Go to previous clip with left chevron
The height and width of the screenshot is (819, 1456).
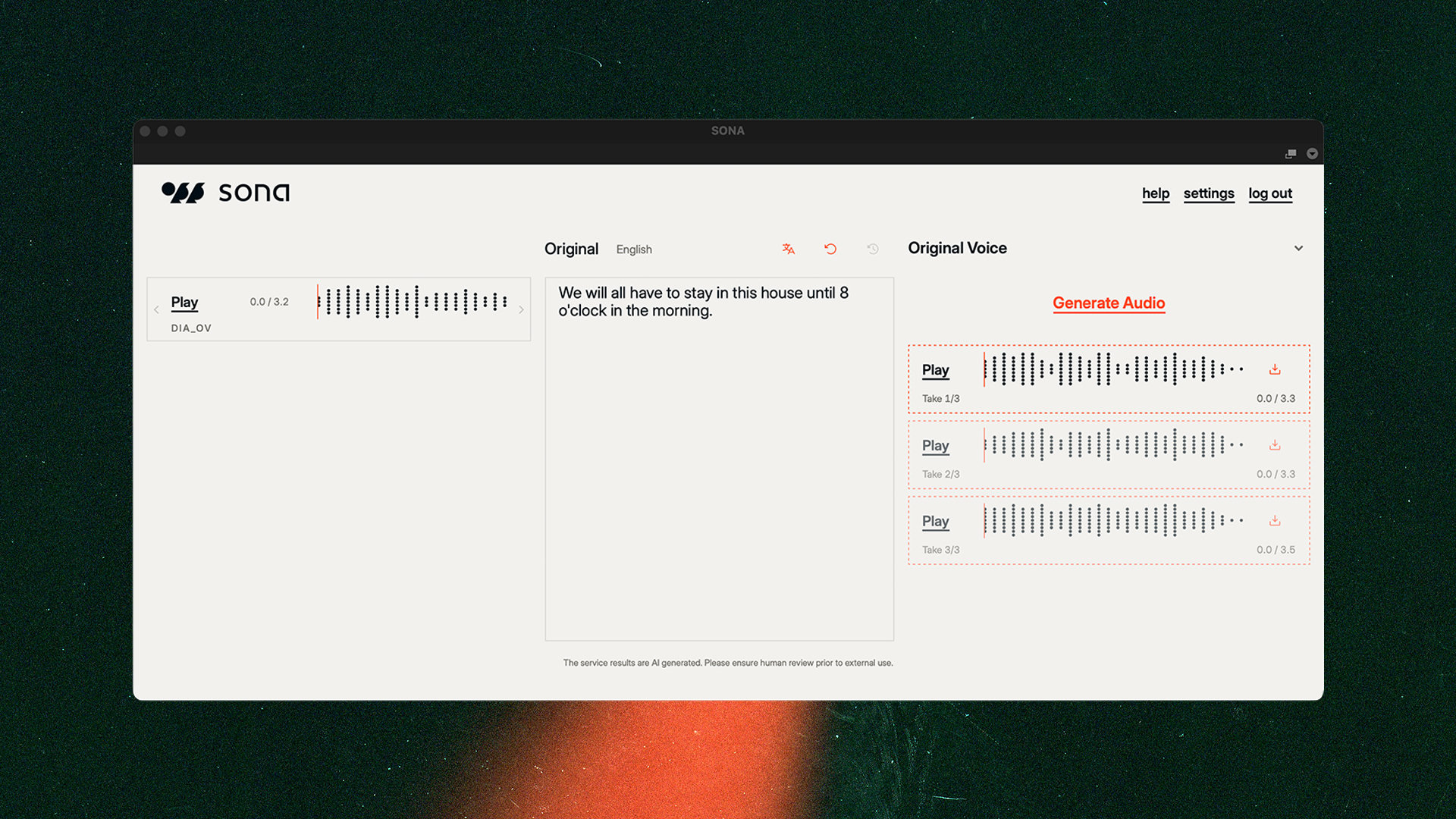pyautogui.click(x=156, y=309)
